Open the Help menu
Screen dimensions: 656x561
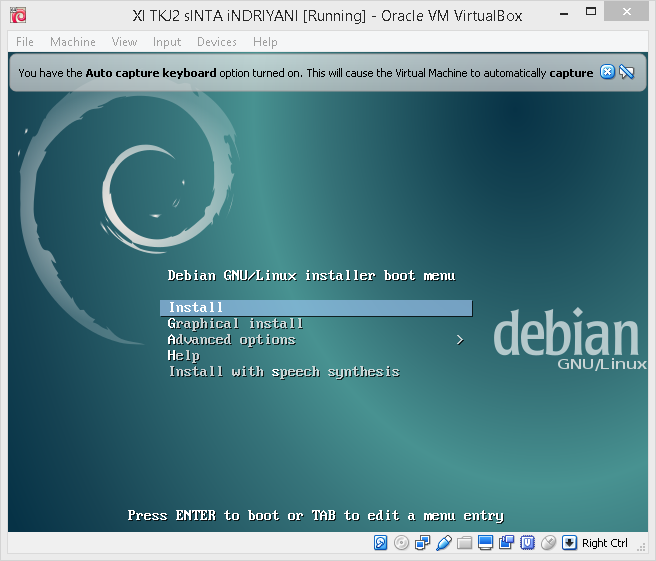(x=265, y=42)
